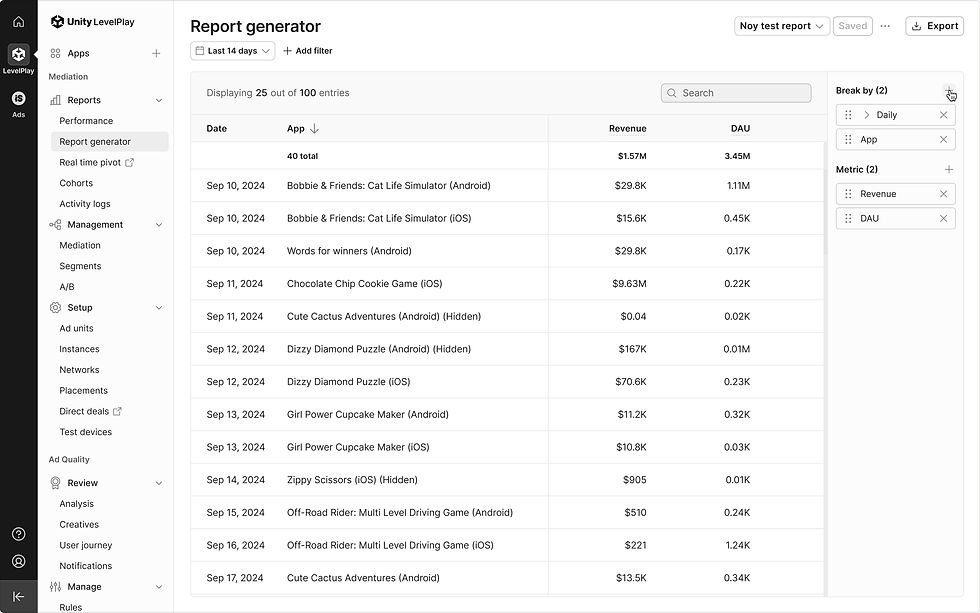The image size is (980, 613).
Task: Click the 40 total summary row
Action: [507, 156]
